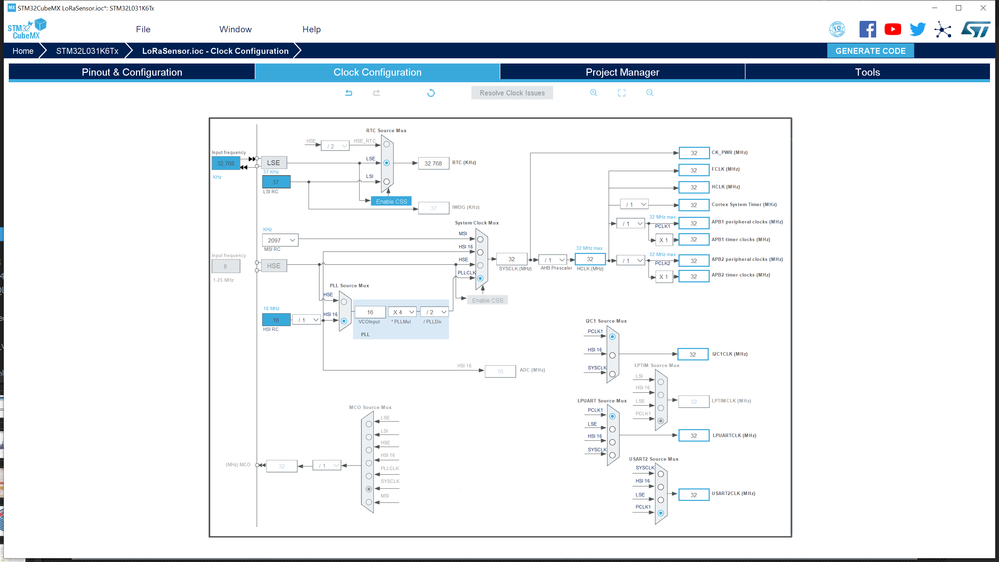Image resolution: width=999 pixels, height=562 pixels.
Task: Open the 10 years anniversary badge icon
Action: (x=837, y=29)
